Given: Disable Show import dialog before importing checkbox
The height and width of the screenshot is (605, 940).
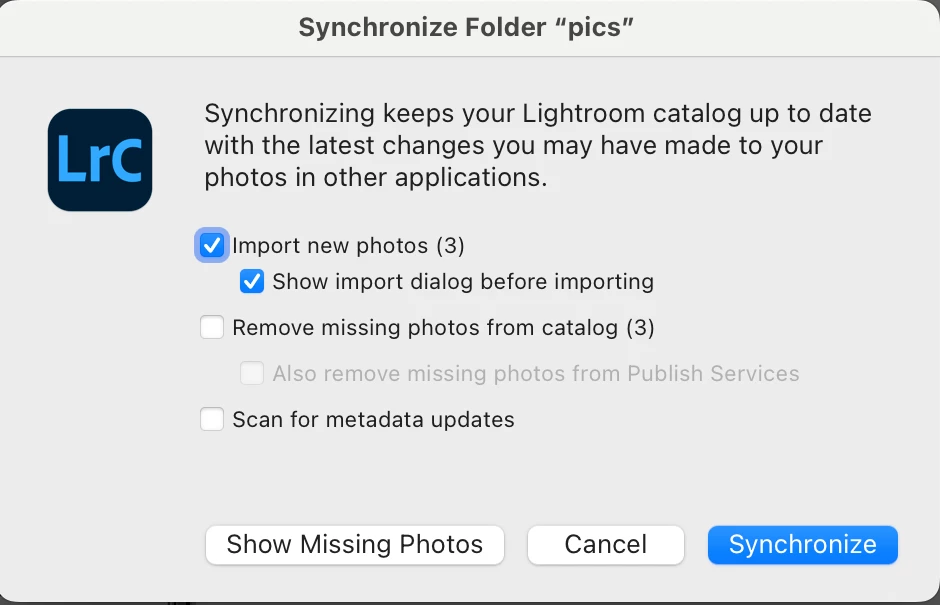Looking at the screenshot, I should (x=252, y=282).
